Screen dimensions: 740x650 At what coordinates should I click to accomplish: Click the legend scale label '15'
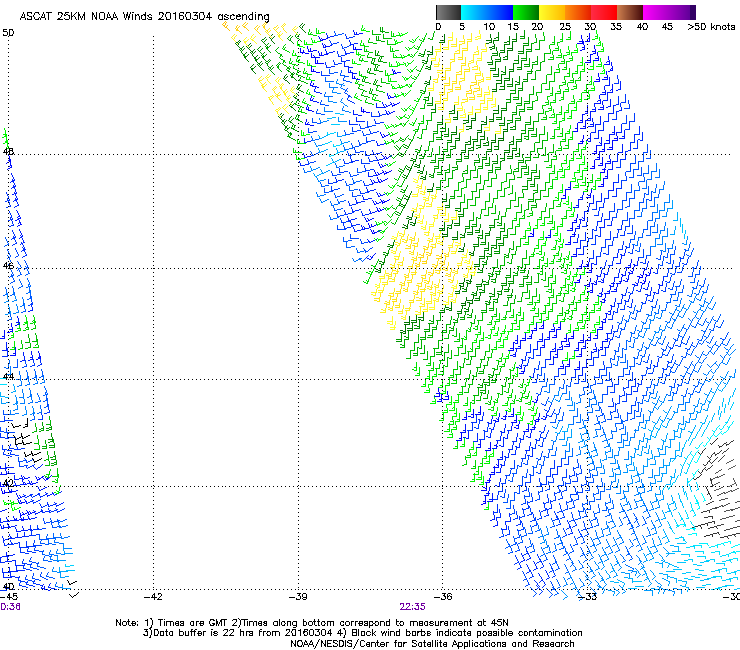pyautogui.click(x=513, y=27)
